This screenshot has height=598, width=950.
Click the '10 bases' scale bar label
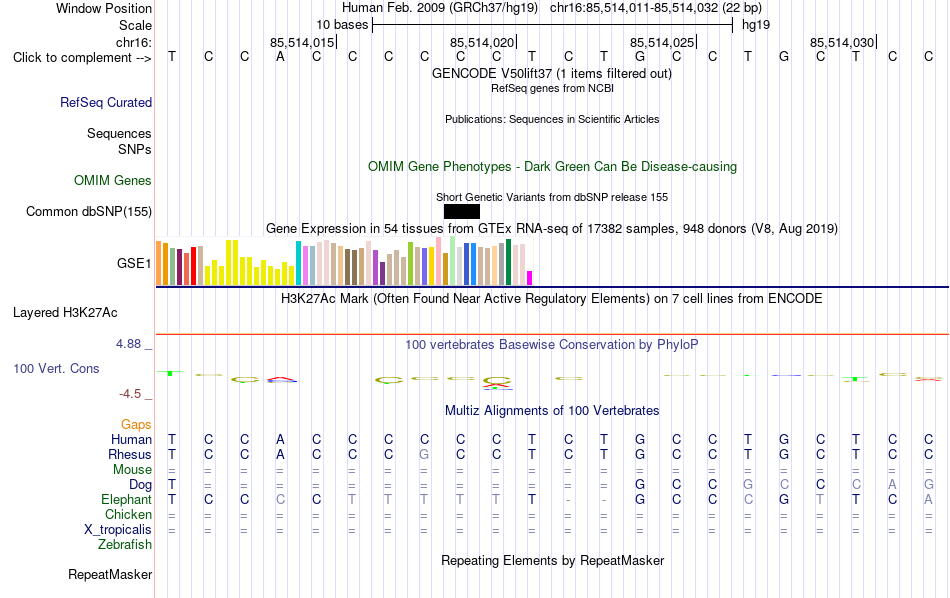[342, 25]
